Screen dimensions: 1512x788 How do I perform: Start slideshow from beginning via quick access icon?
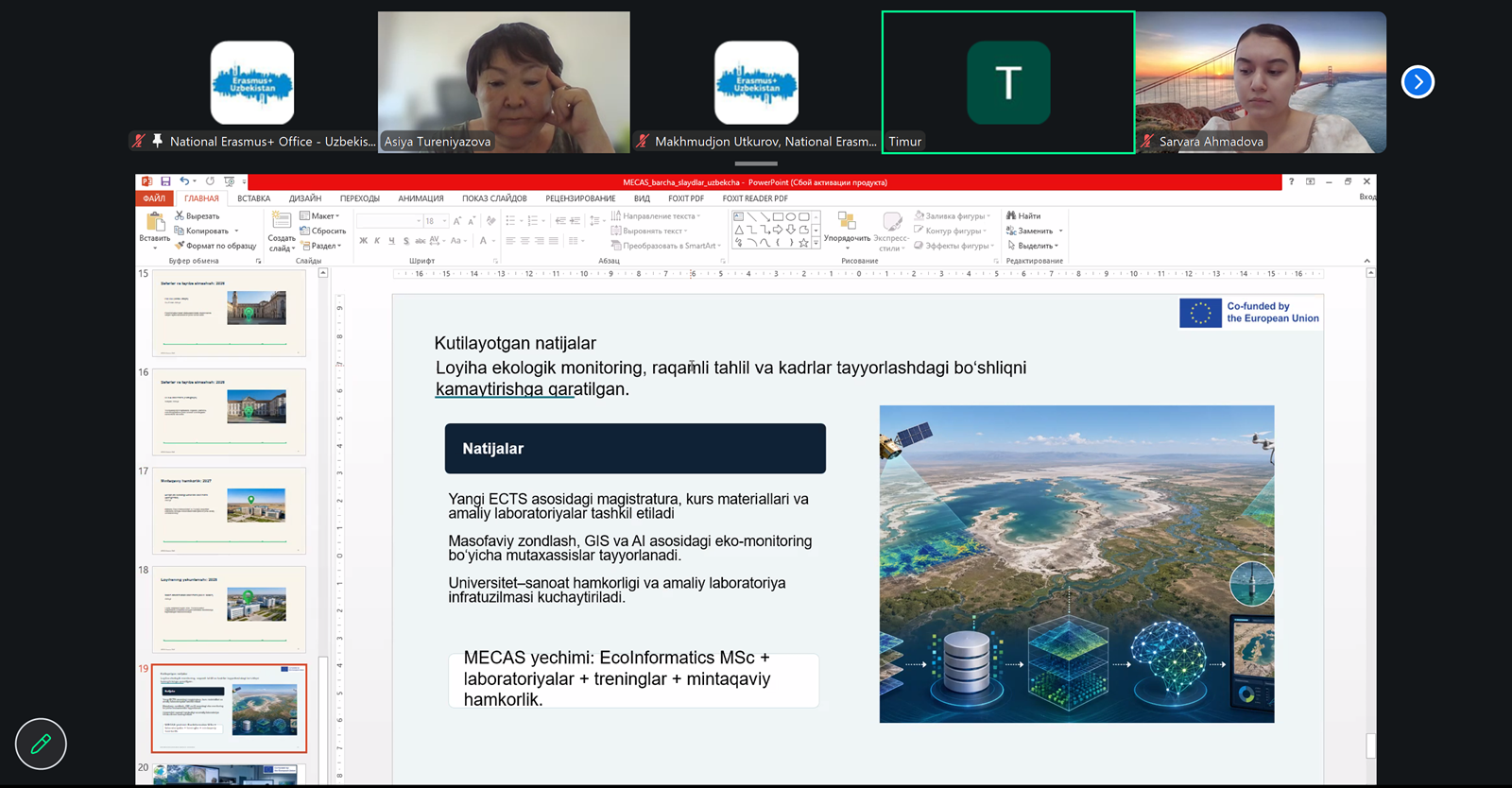pos(229,181)
